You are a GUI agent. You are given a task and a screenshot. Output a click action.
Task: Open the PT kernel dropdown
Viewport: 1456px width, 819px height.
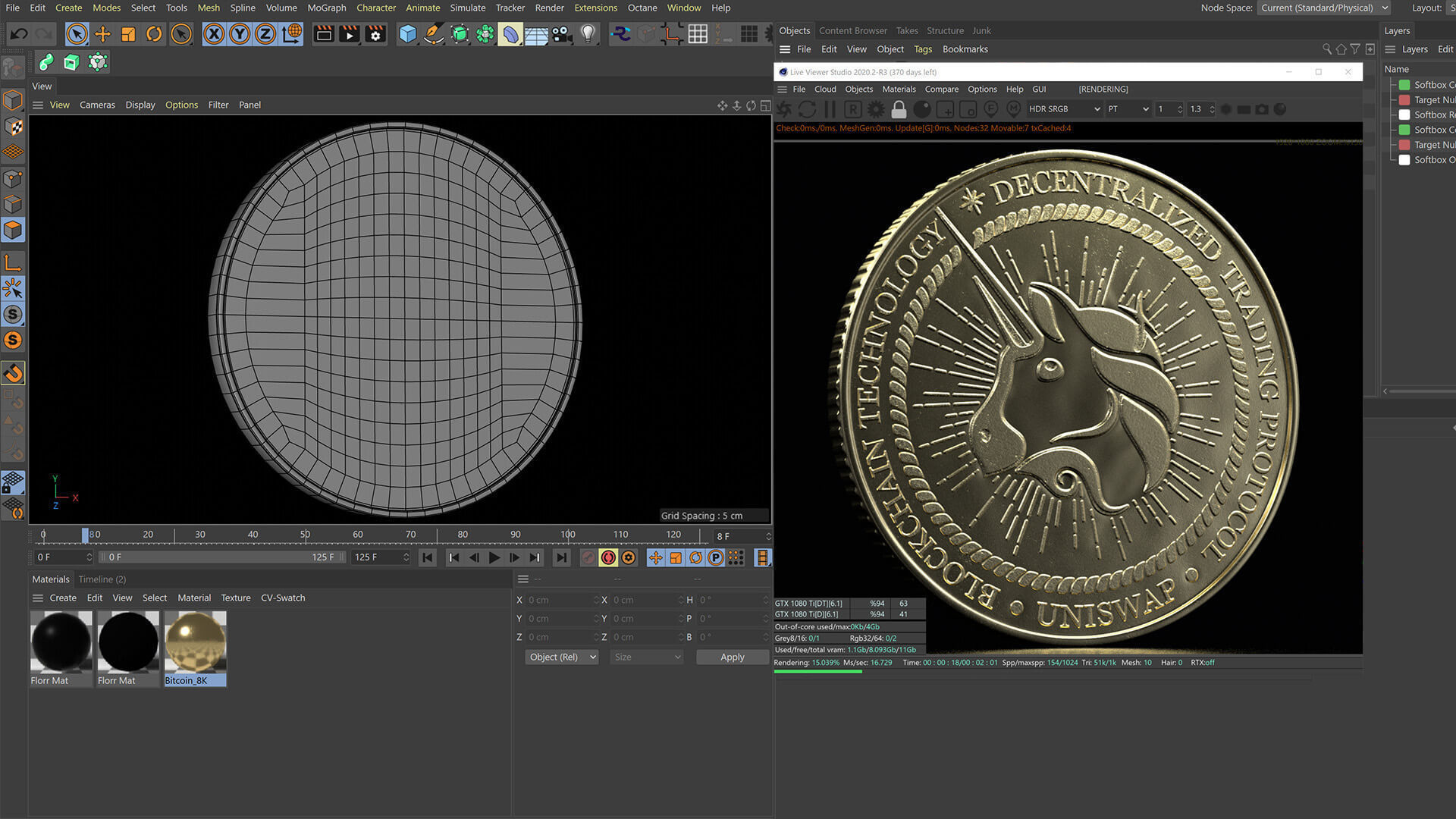click(1128, 109)
